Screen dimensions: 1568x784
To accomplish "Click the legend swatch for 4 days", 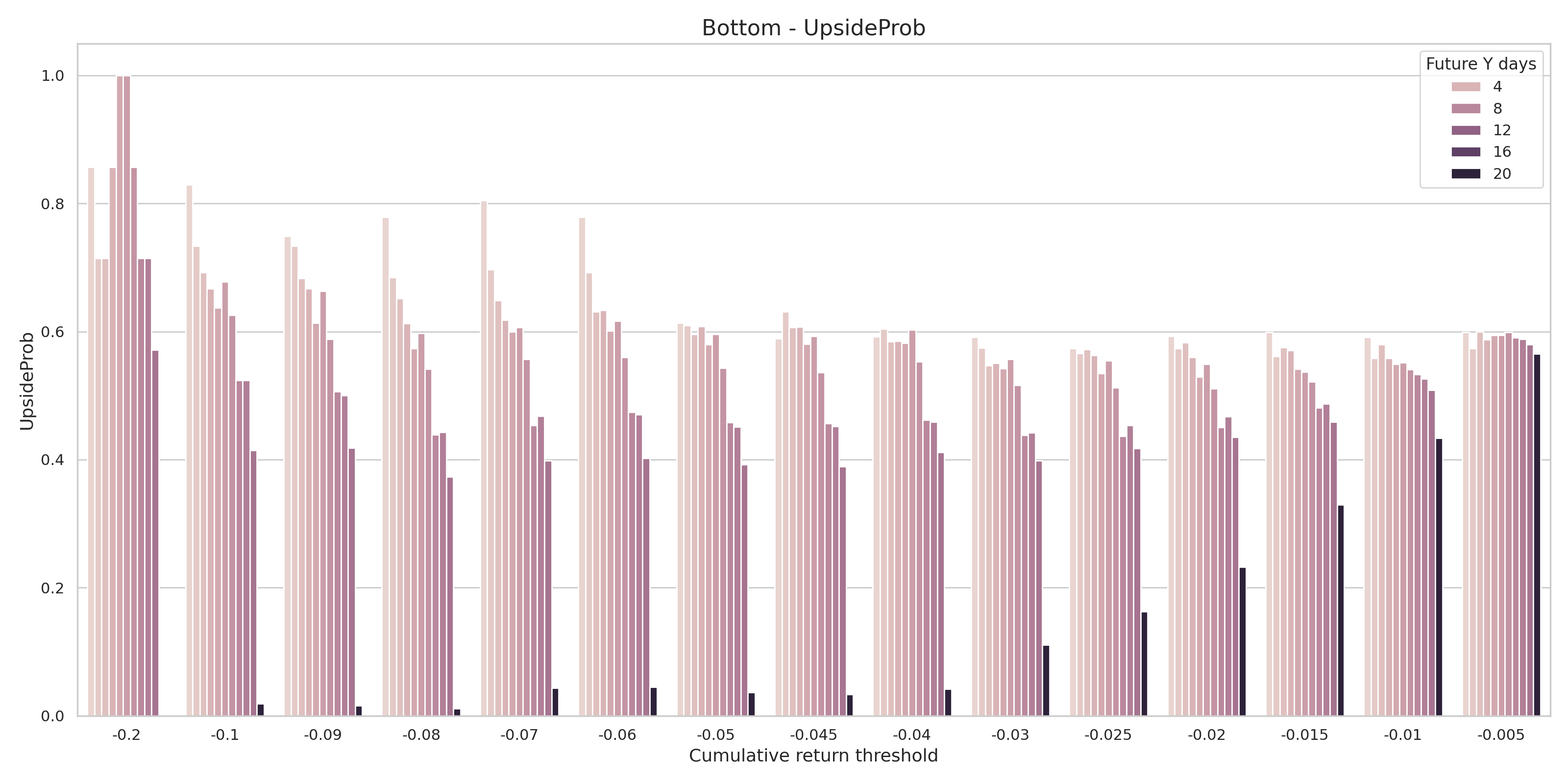I will 1466,87.
